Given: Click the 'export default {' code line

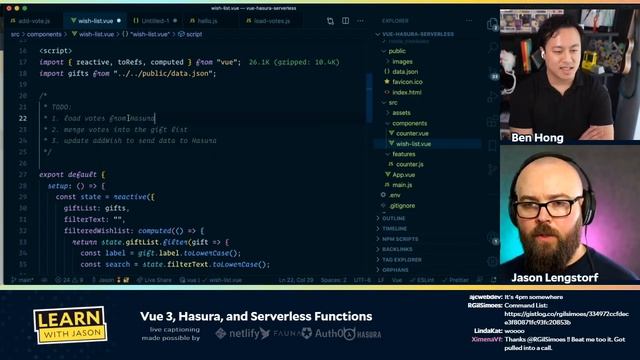Looking at the screenshot, I should (72, 174).
